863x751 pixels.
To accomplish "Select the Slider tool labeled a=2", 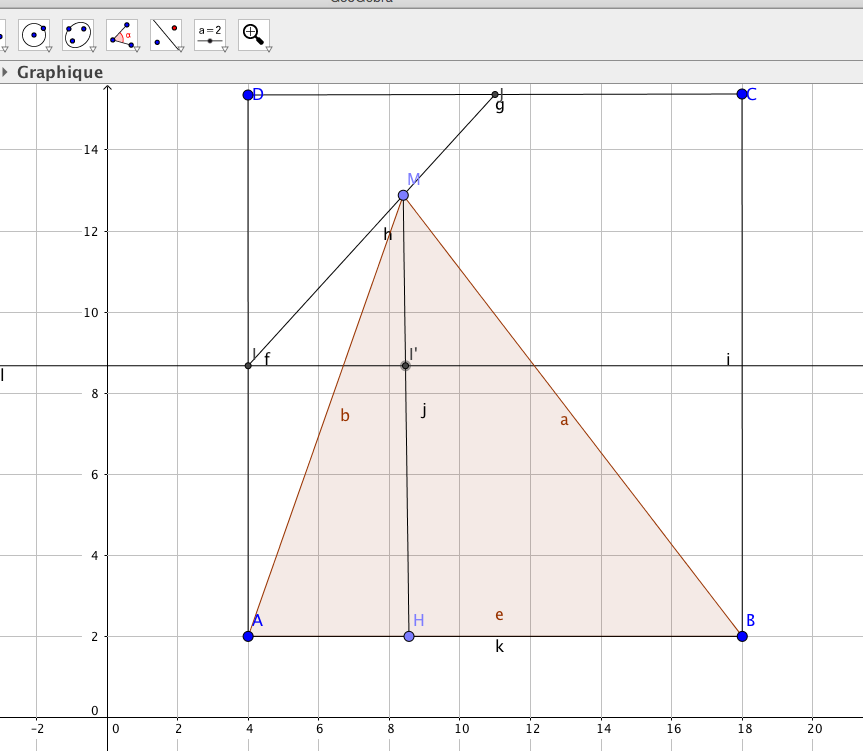I will 209,33.
